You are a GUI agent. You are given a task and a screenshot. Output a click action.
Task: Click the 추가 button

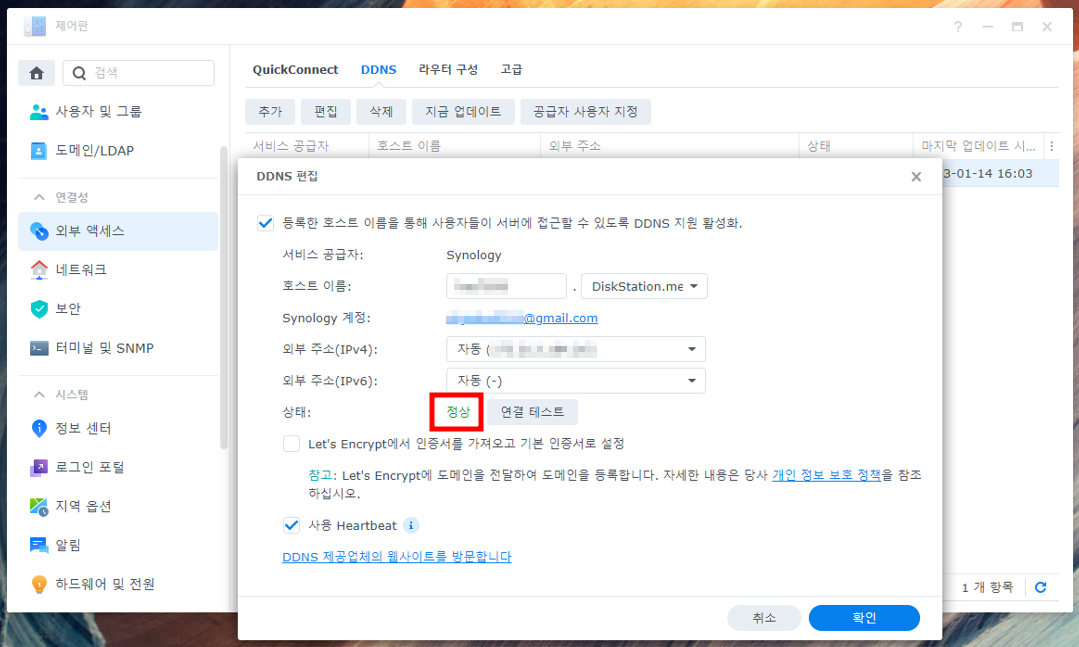coord(270,112)
